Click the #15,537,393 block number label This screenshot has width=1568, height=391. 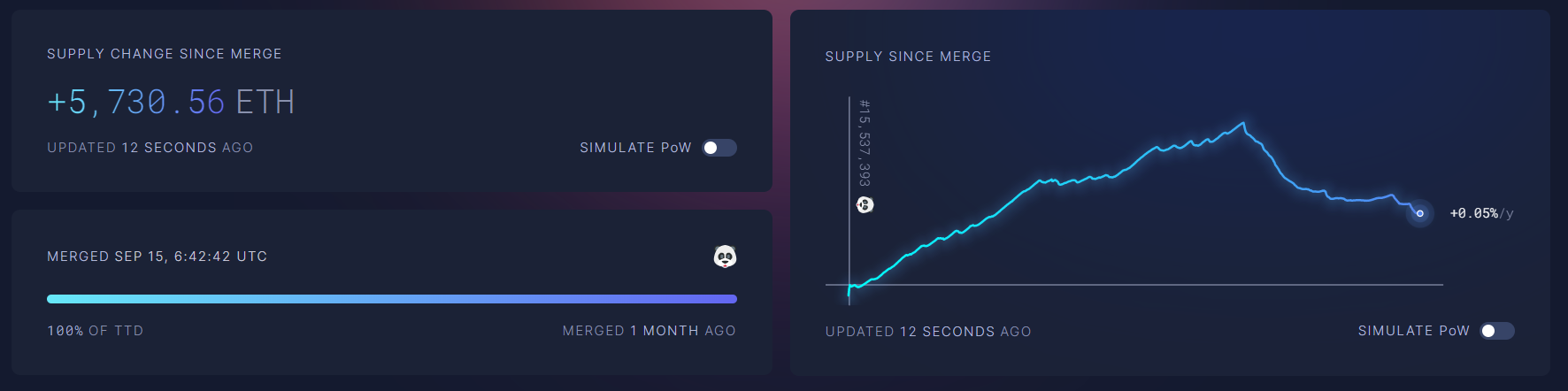(865, 142)
